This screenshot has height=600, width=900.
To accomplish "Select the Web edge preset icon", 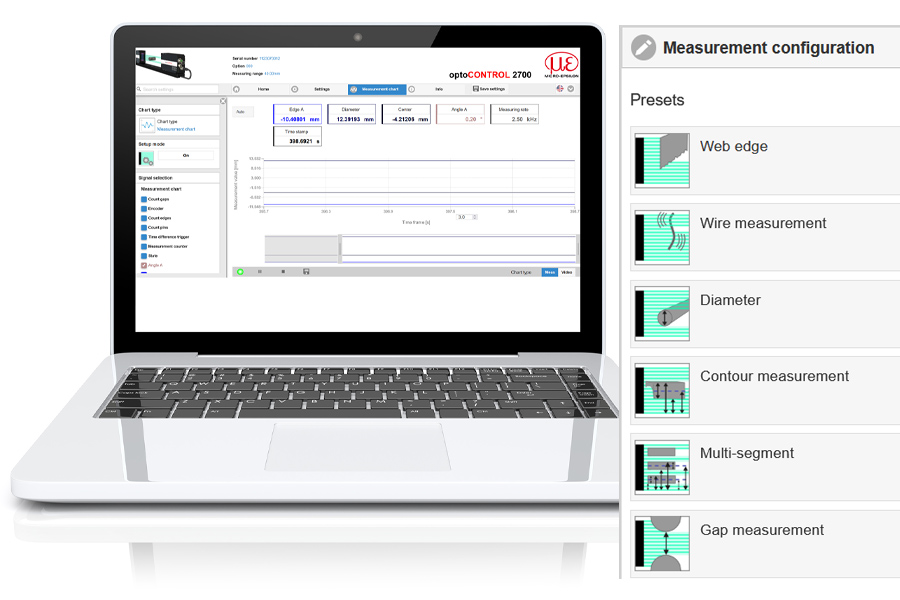I will tap(662, 160).
